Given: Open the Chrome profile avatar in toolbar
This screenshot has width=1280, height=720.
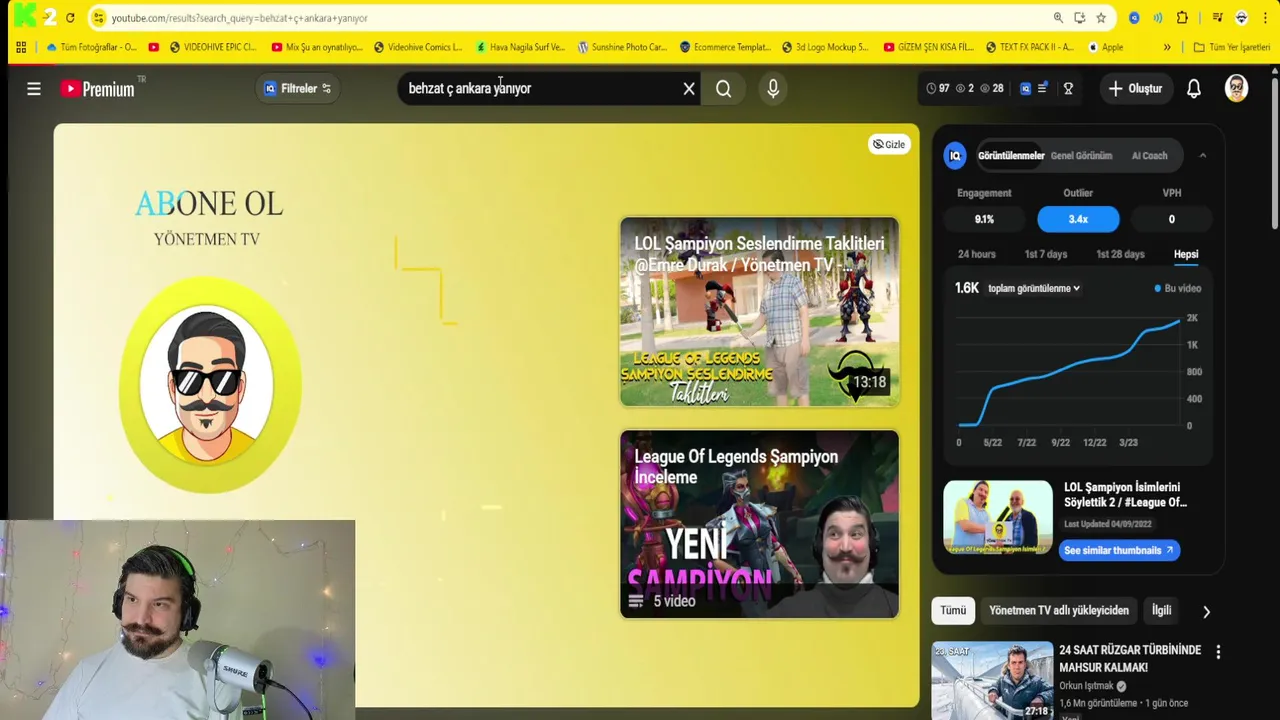Looking at the screenshot, I should tap(1241, 18).
